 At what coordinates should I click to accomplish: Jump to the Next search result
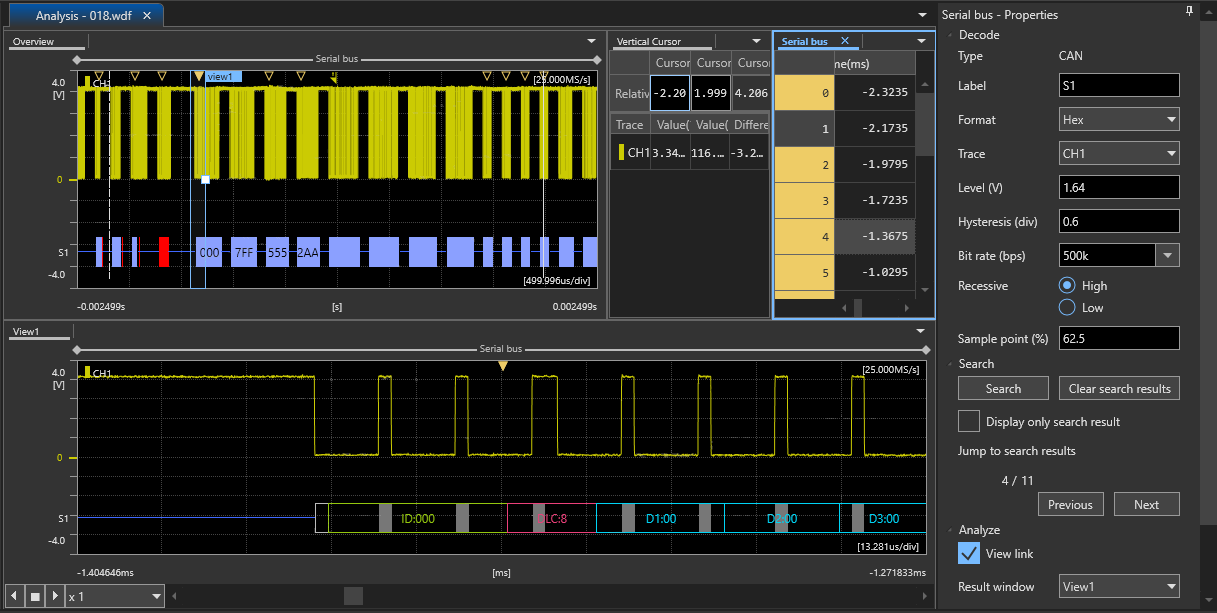point(1146,505)
